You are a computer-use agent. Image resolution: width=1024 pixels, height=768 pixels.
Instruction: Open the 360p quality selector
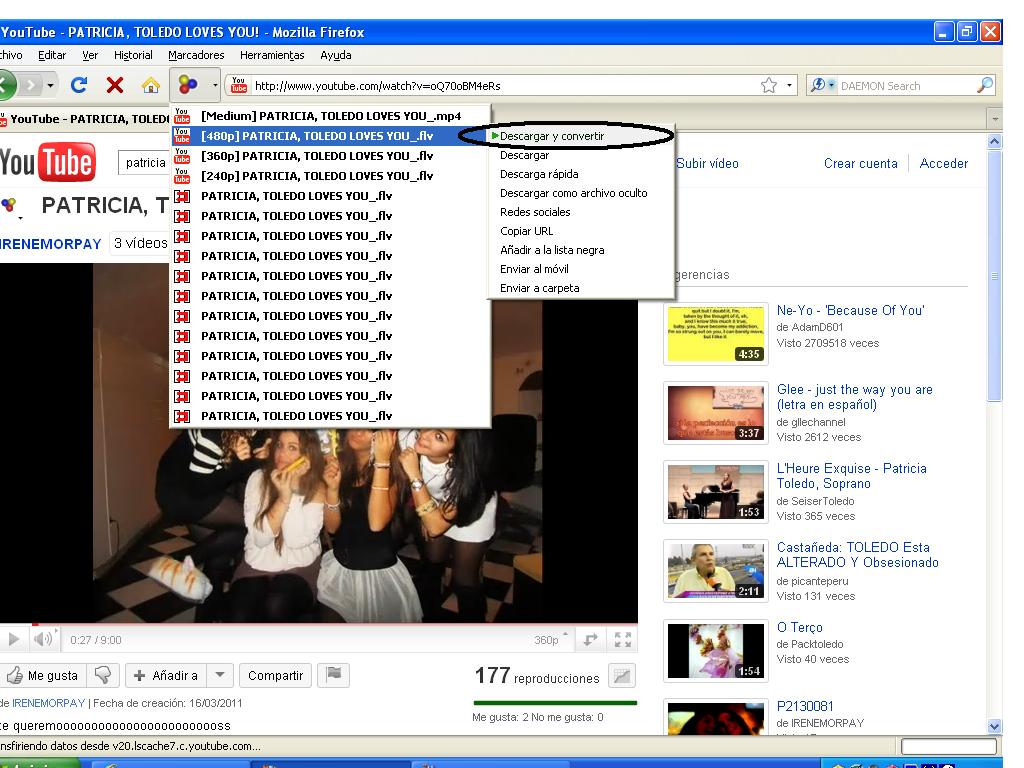pyautogui.click(x=551, y=639)
